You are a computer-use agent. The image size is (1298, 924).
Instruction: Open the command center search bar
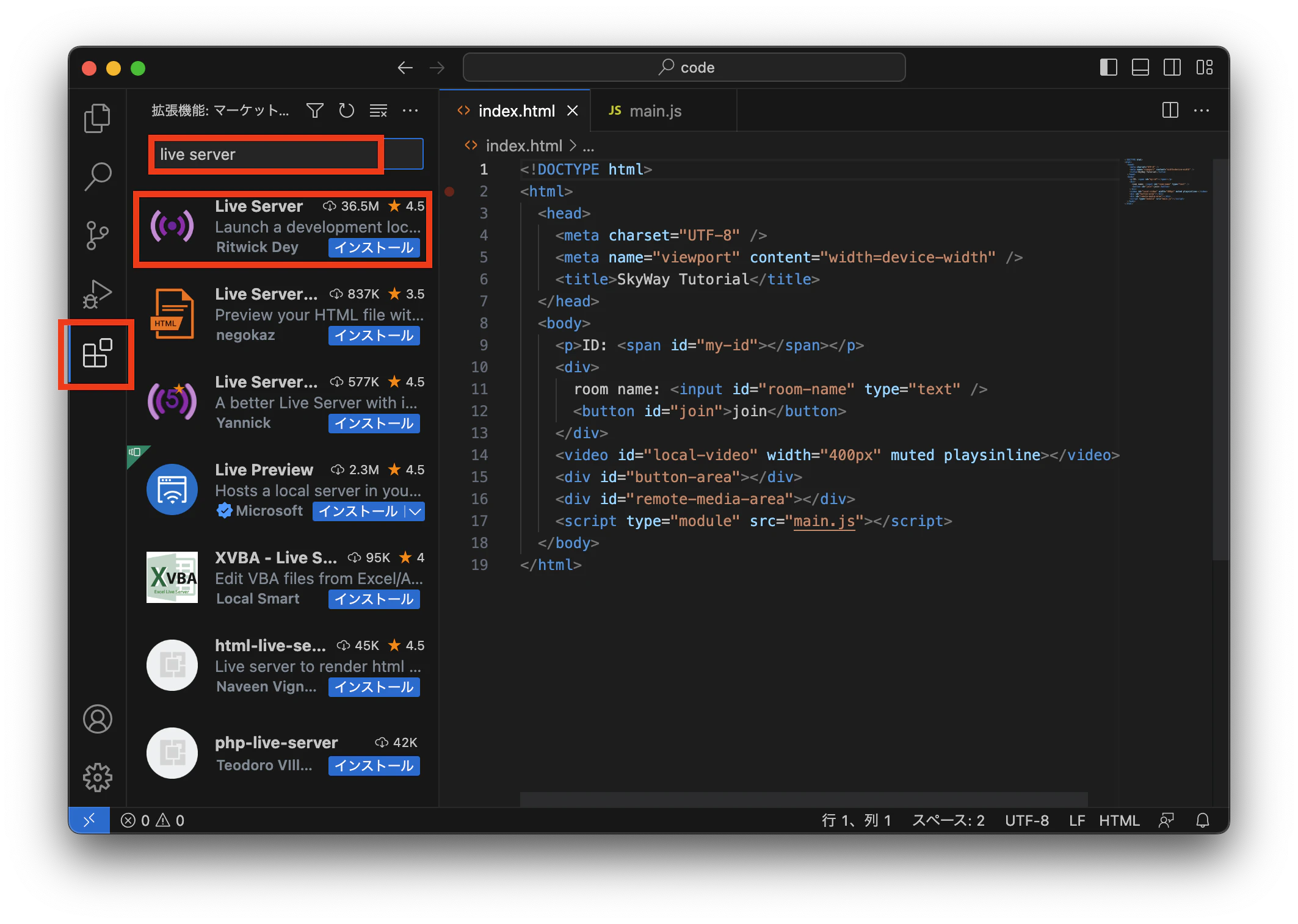[684, 68]
